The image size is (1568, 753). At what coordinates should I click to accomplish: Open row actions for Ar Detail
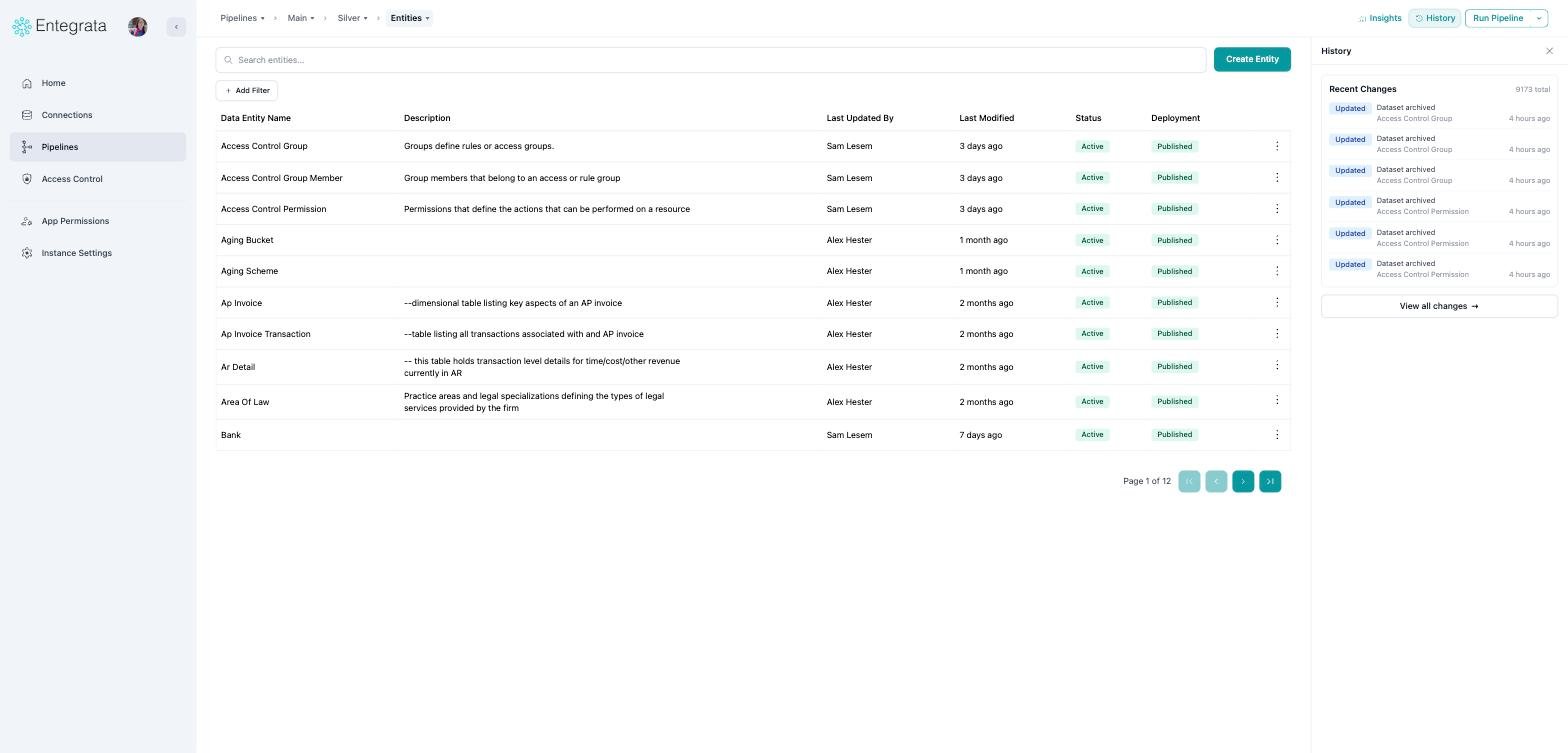[1277, 366]
